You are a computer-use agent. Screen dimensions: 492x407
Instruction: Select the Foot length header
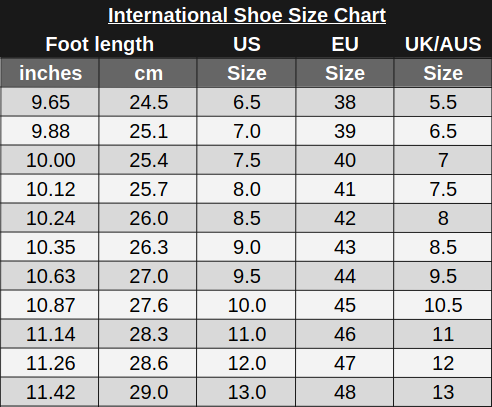100,44
